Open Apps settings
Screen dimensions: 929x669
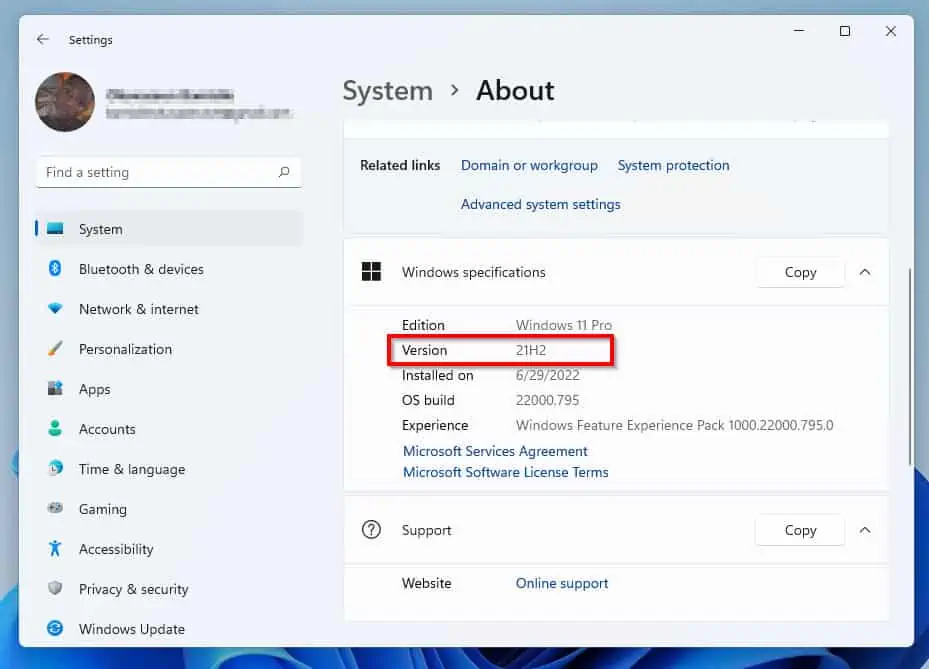tap(169, 389)
